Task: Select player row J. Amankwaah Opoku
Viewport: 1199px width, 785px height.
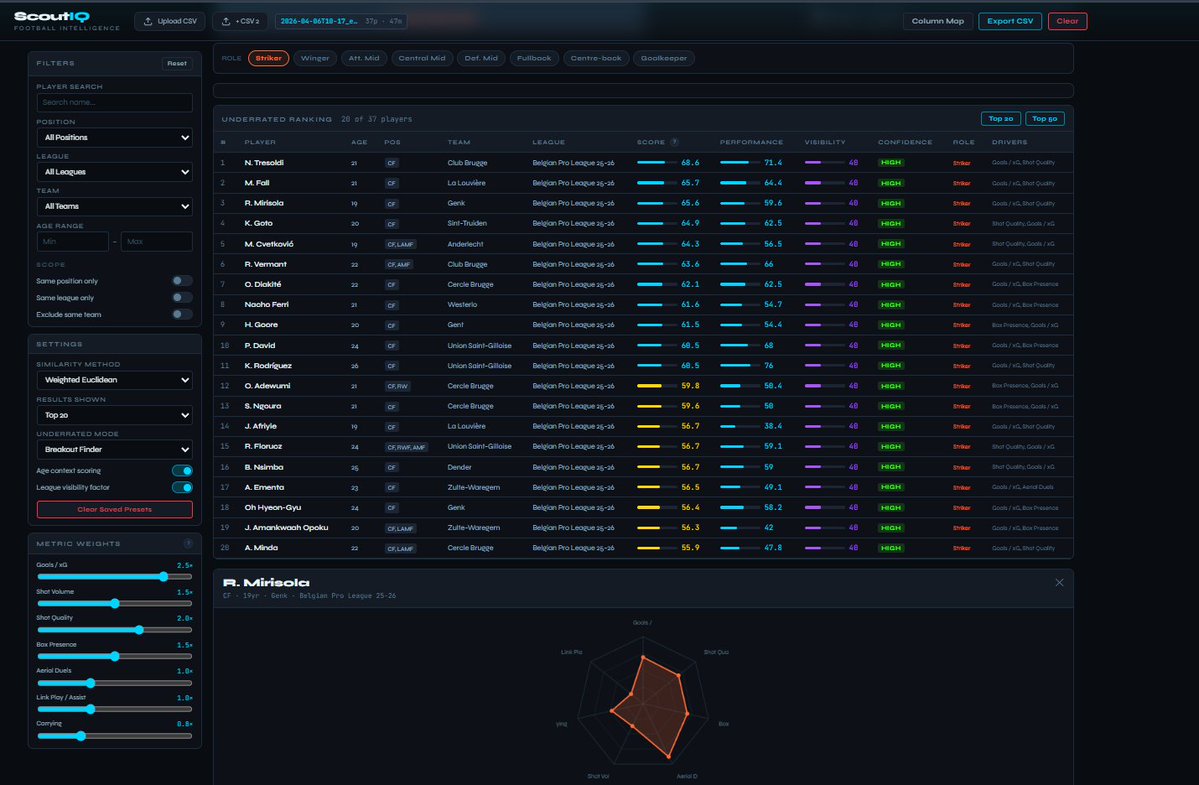Action: (643, 527)
